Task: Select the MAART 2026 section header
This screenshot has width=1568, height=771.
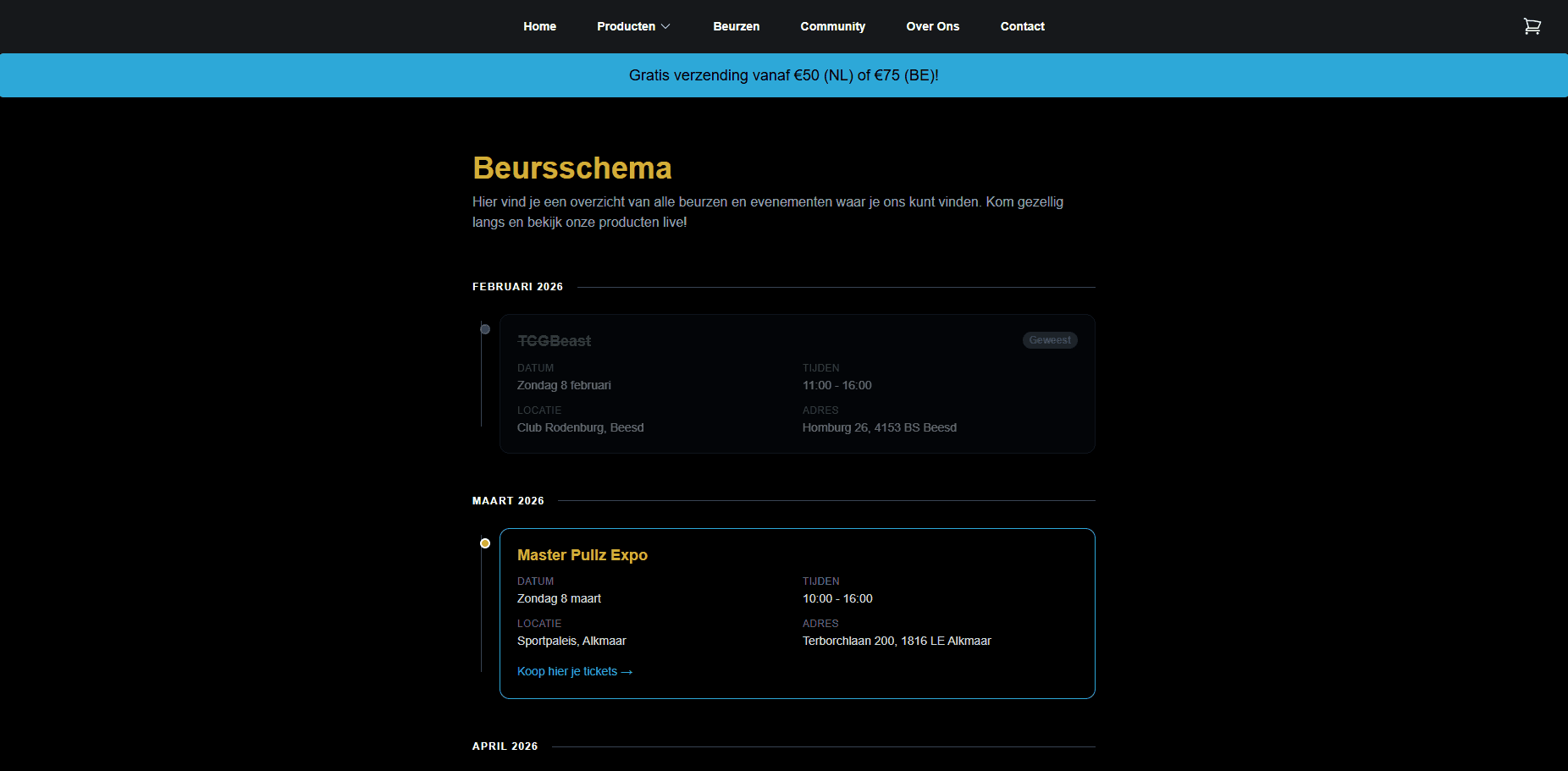Action: click(x=508, y=501)
